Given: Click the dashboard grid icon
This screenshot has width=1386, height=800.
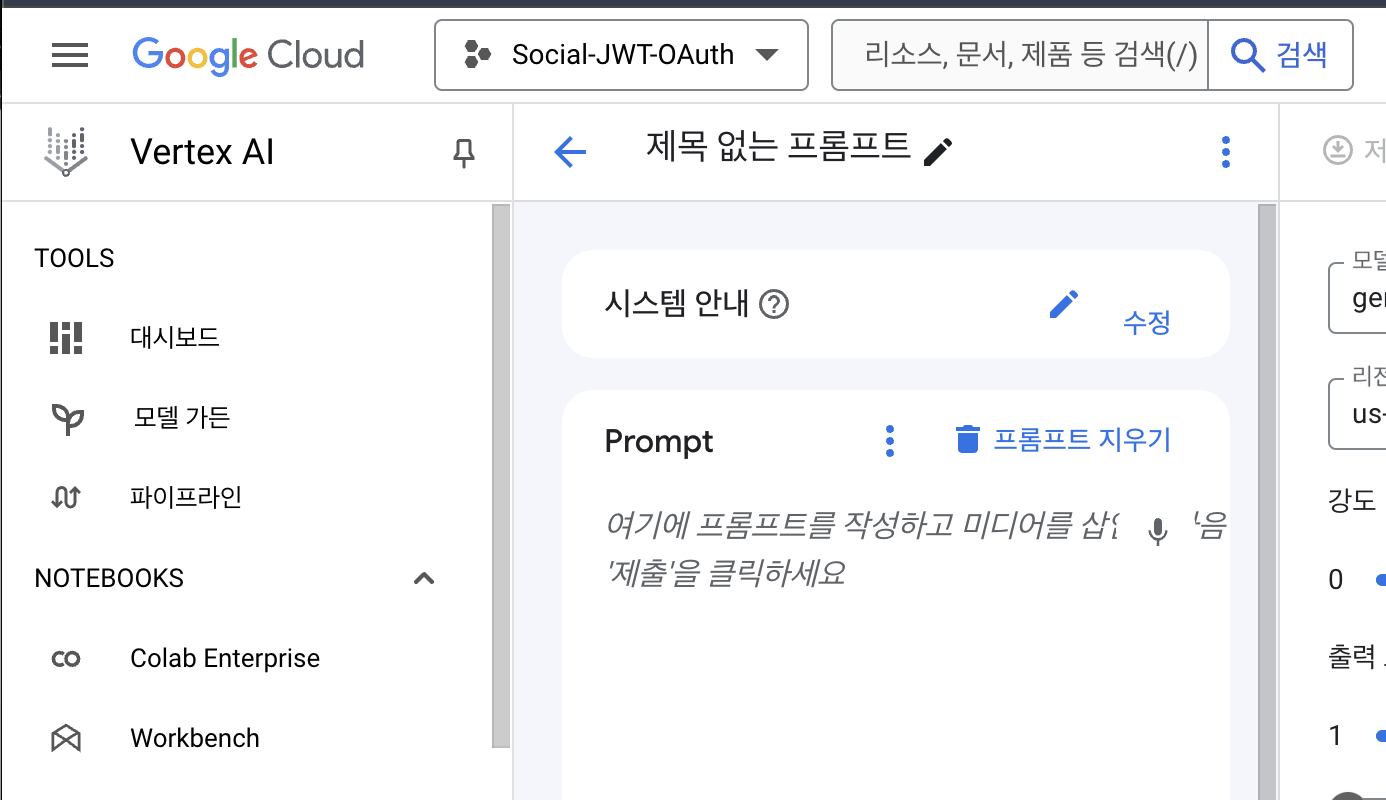Looking at the screenshot, I should pyautogui.click(x=66, y=338).
